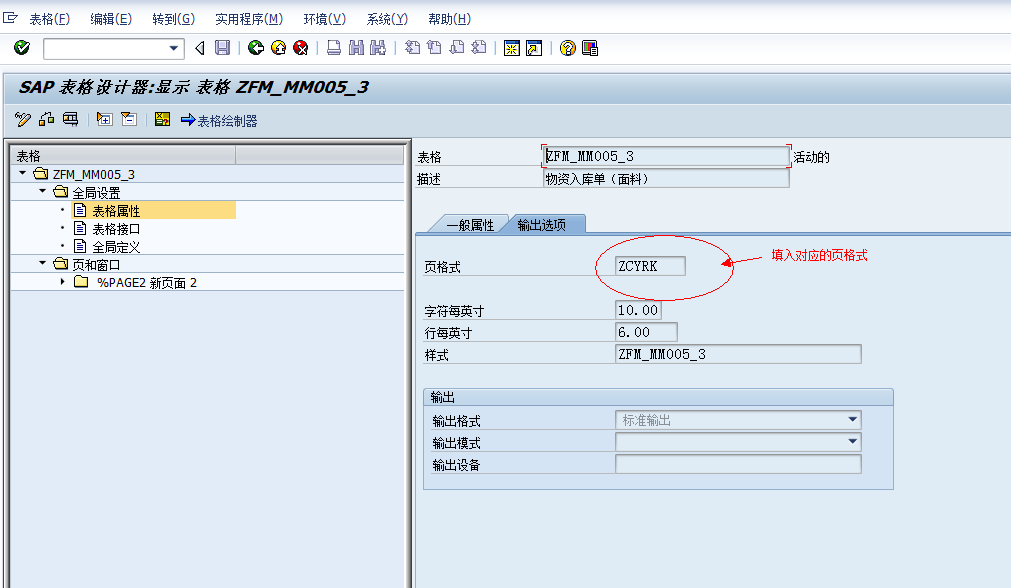The image size is (1011, 588).
Task: Open the 实用程序(M) menu
Action: [x=249, y=19]
